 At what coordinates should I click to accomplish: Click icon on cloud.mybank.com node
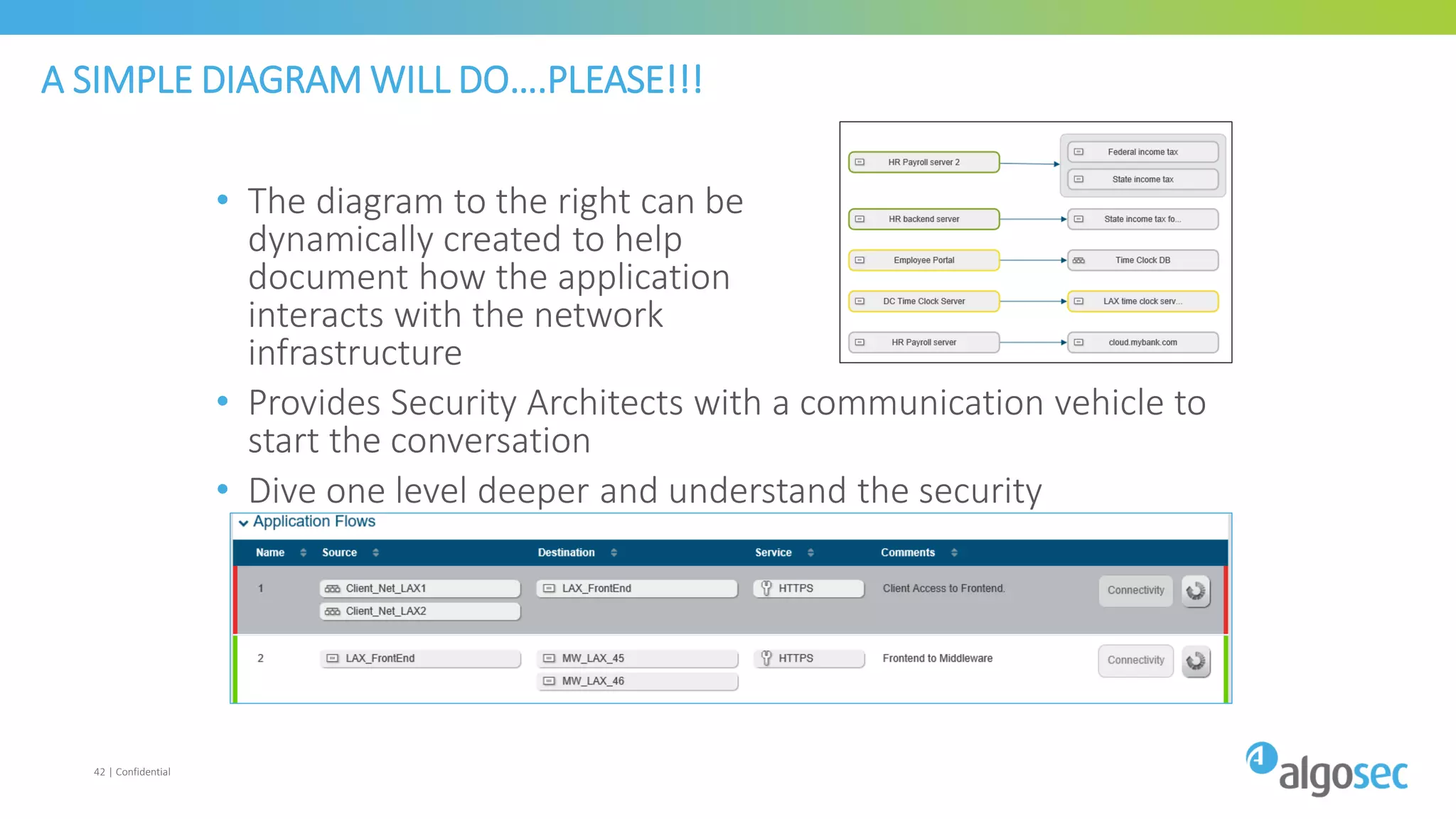coord(1078,343)
